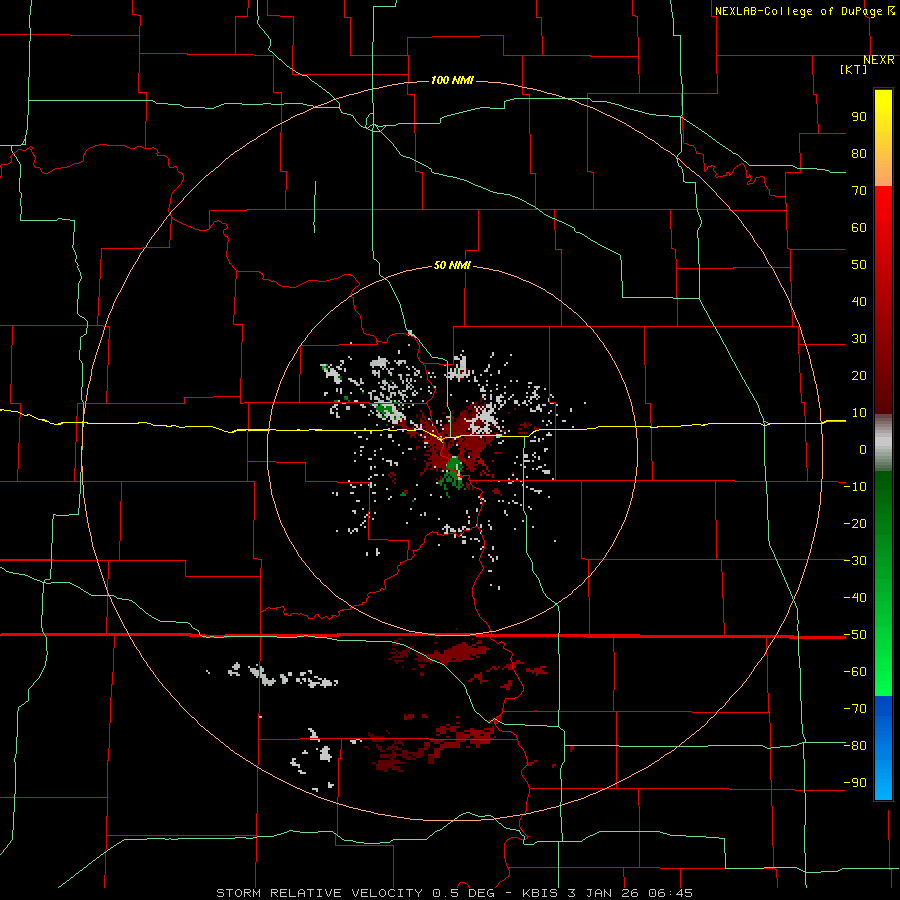The image size is (900, 900).
Task: Click the gray zero band of the color bar
Action: [883, 443]
